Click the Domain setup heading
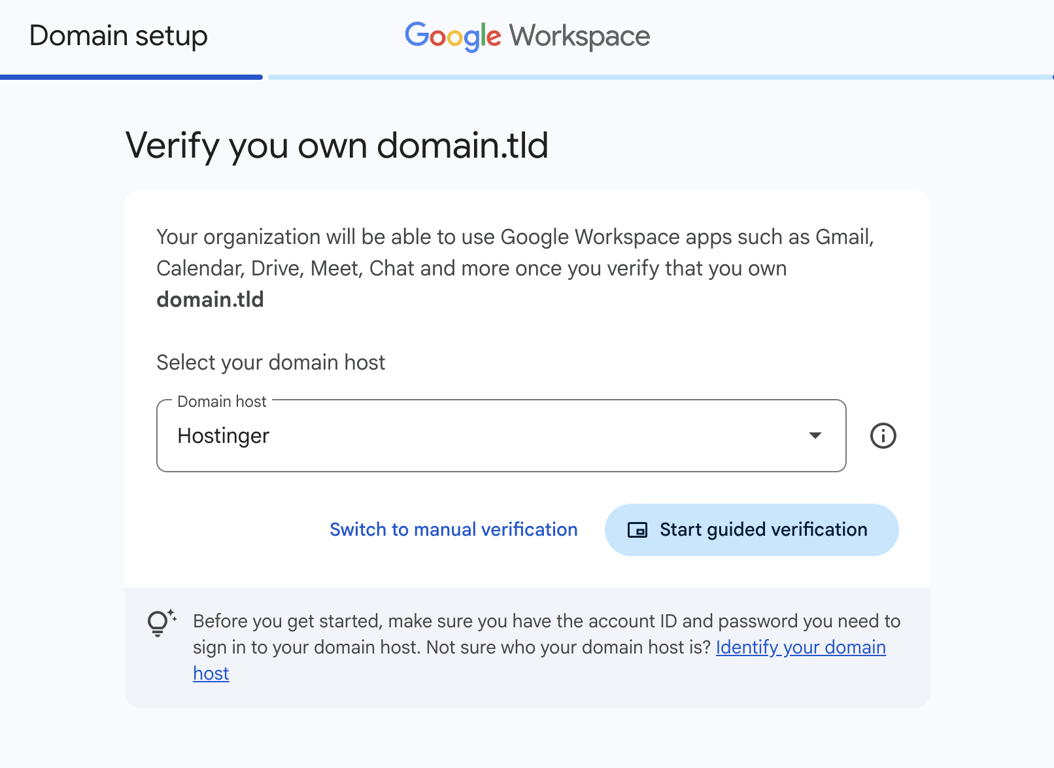This screenshot has width=1054, height=768. click(118, 36)
